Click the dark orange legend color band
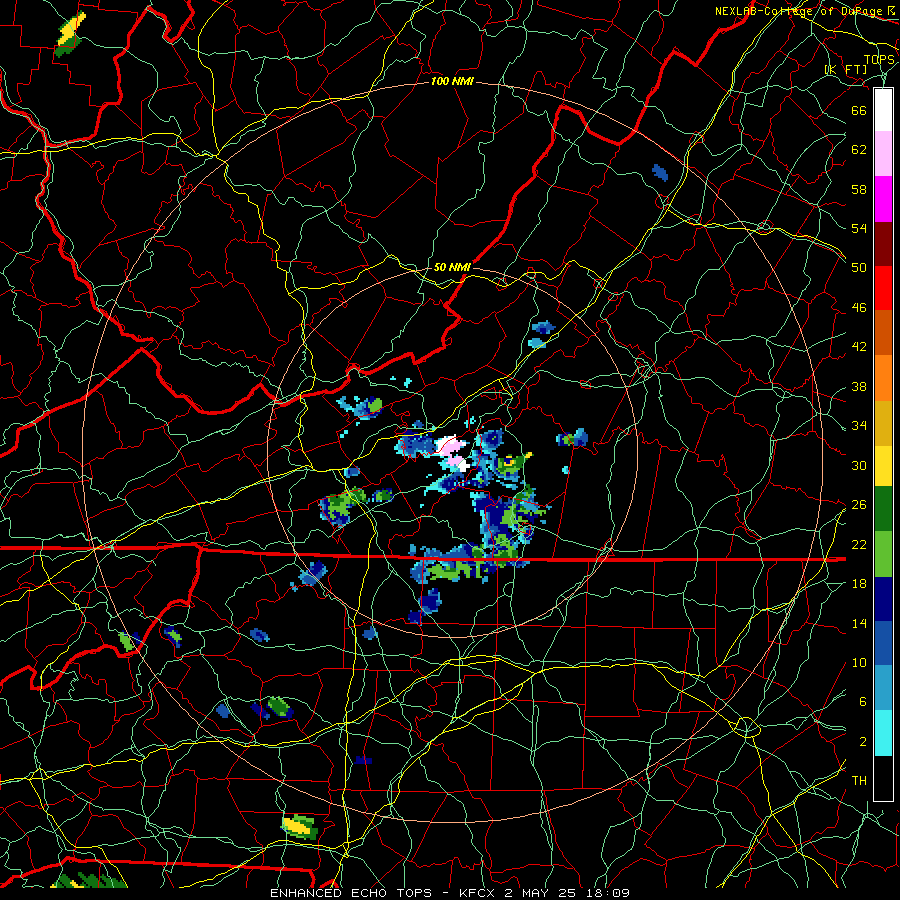This screenshot has height=900, width=900. tap(883, 333)
